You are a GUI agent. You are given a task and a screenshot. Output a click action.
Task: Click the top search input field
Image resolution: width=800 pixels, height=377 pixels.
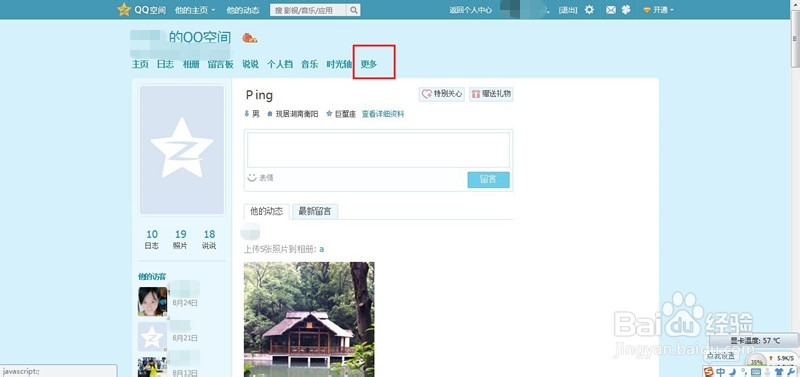[309, 10]
